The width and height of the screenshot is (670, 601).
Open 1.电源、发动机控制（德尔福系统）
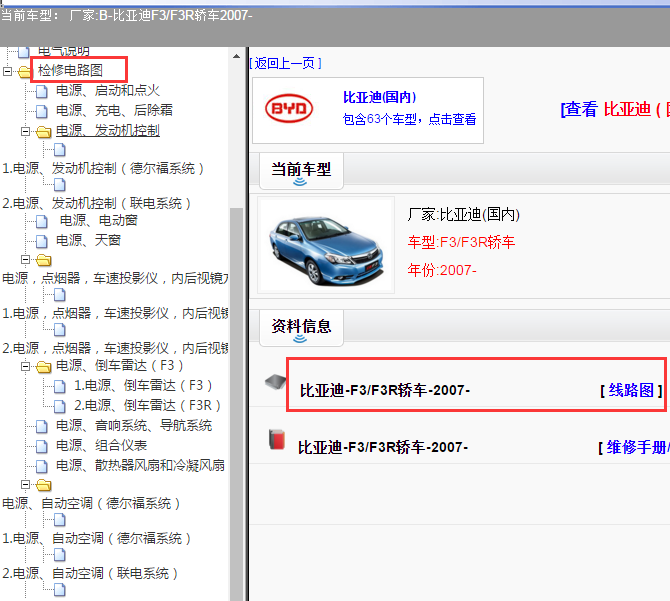[103, 168]
